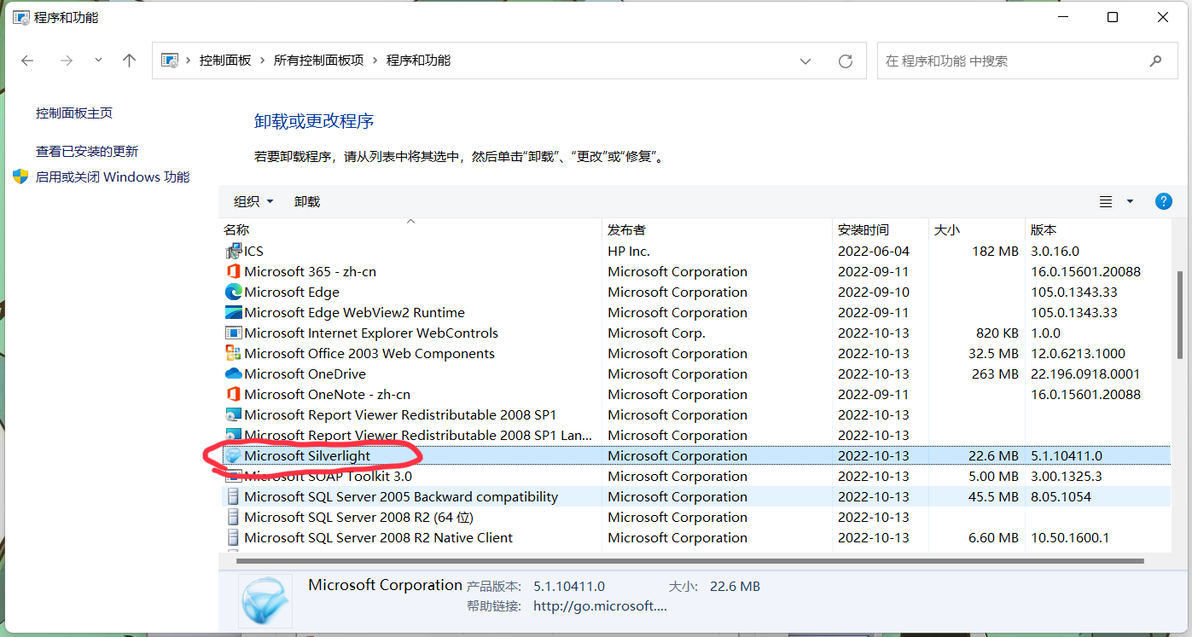Click the 2022-09-10 install date cell
This screenshot has height=637, width=1192.
click(873, 292)
